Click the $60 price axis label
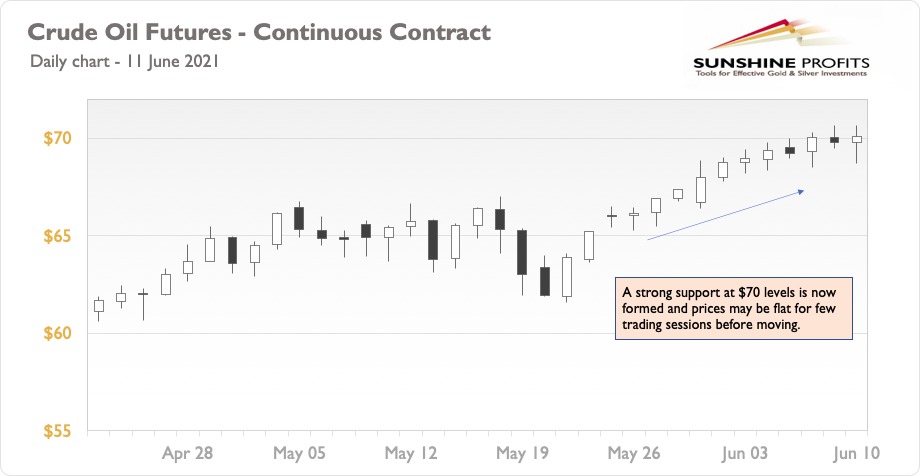 point(57,334)
